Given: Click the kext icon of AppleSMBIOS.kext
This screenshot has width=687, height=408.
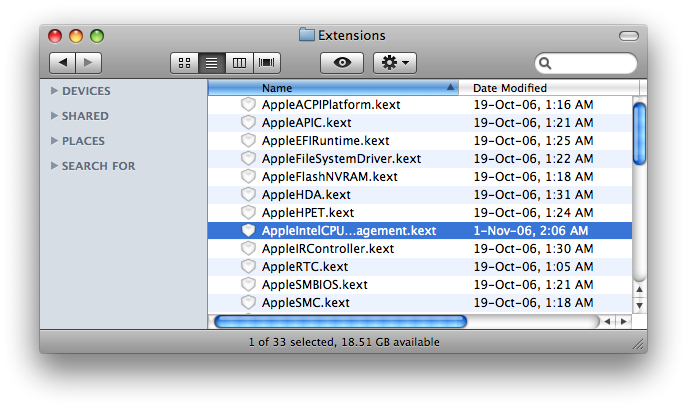Looking at the screenshot, I should click(248, 284).
